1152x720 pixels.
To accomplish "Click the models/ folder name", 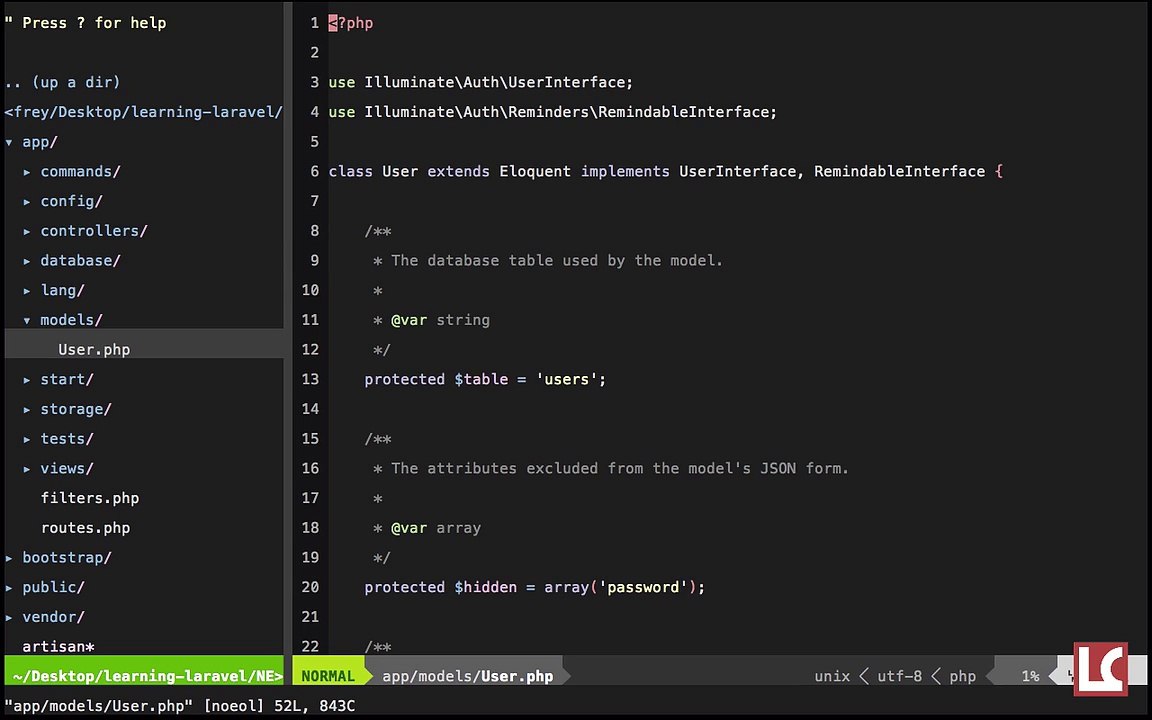I will pyautogui.click(x=71, y=320).
